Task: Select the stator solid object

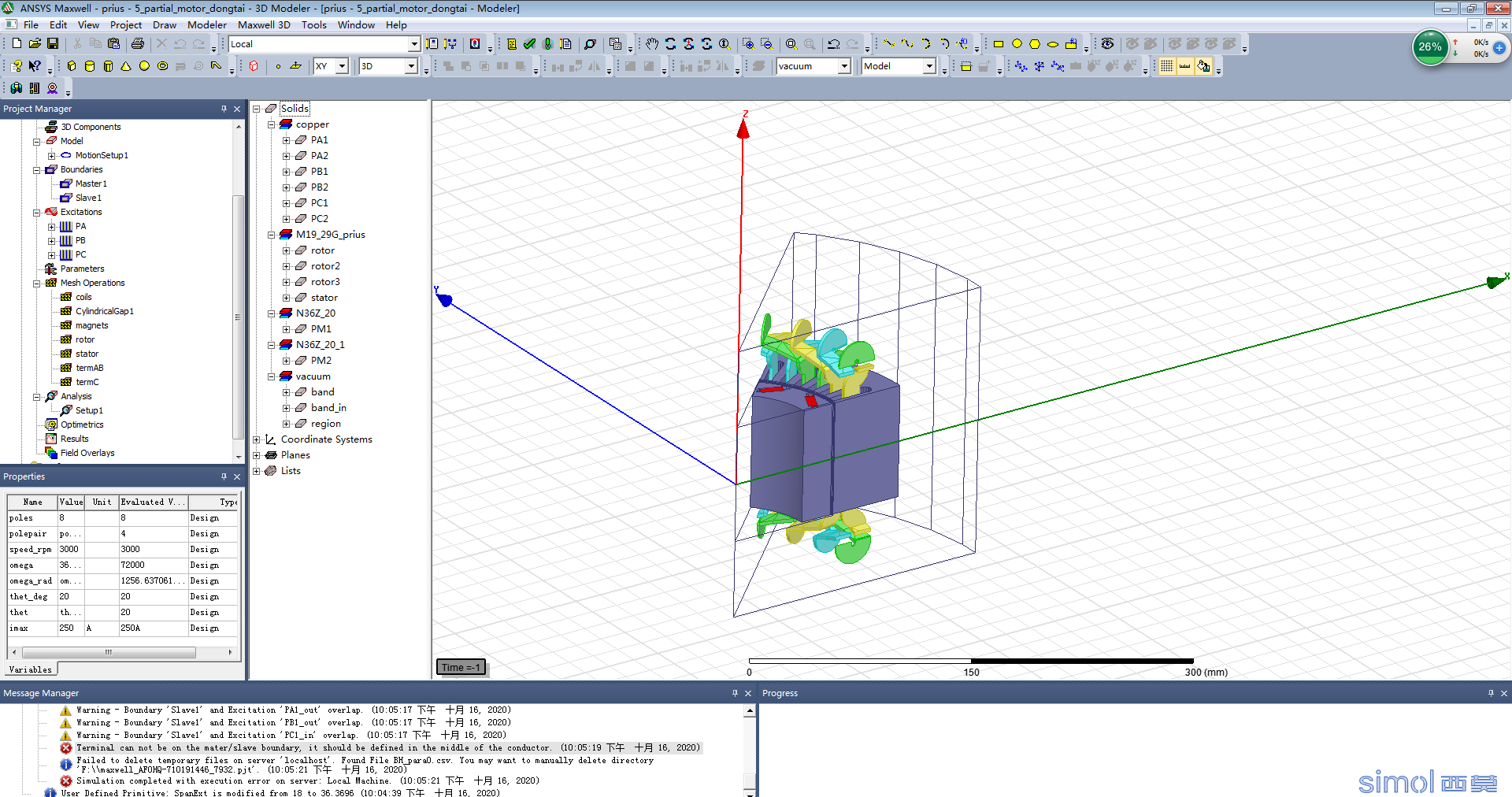Action: (324, 298)
